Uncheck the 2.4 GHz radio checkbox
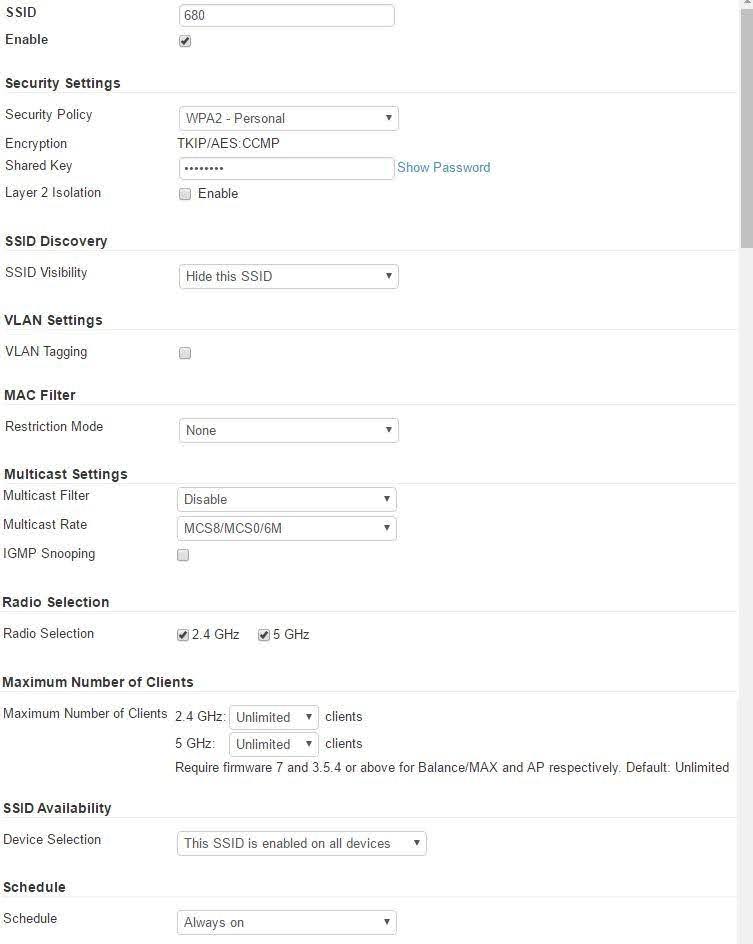 click(x=183, y=635)
